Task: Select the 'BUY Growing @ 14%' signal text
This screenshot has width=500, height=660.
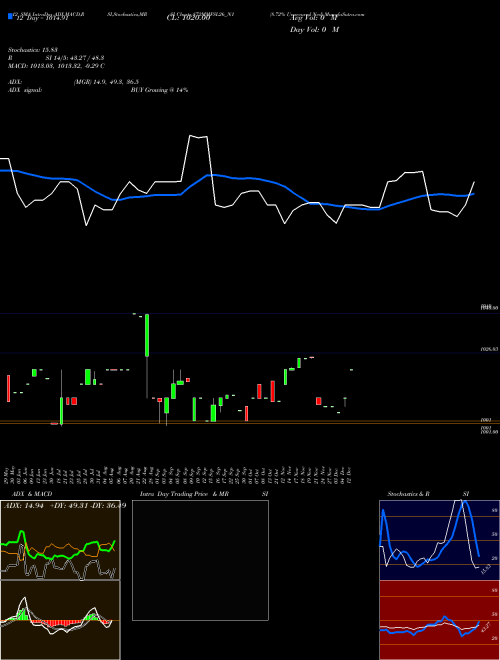Action: 159,90
